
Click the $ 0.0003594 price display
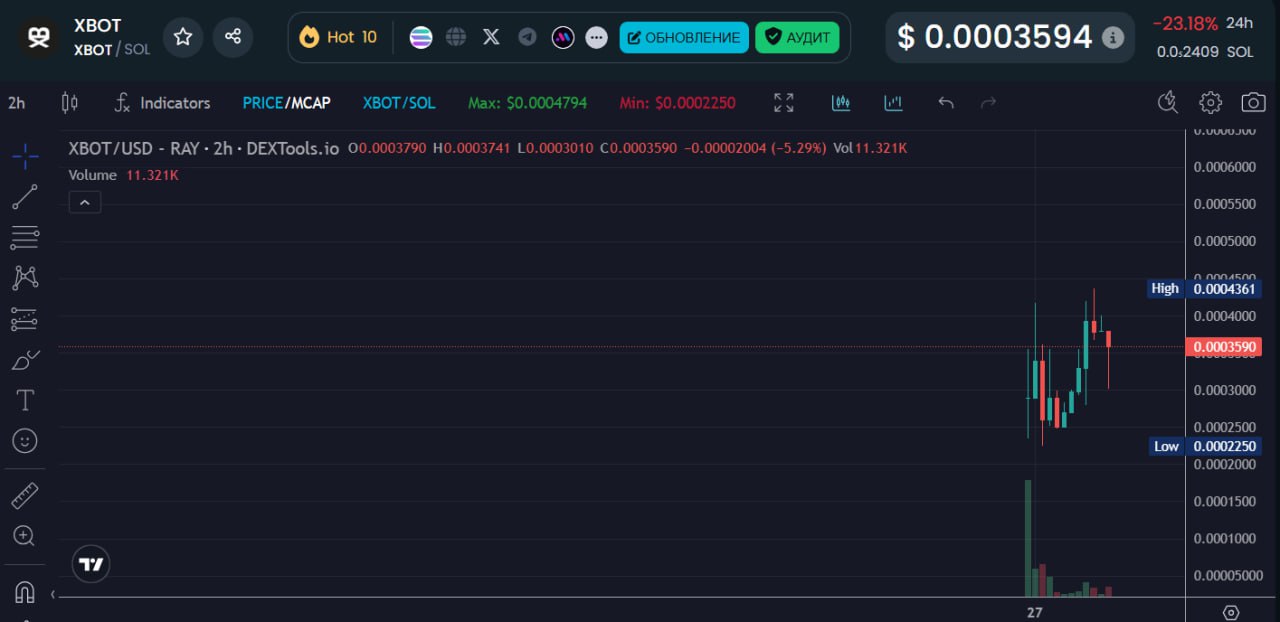coord(995,38)
